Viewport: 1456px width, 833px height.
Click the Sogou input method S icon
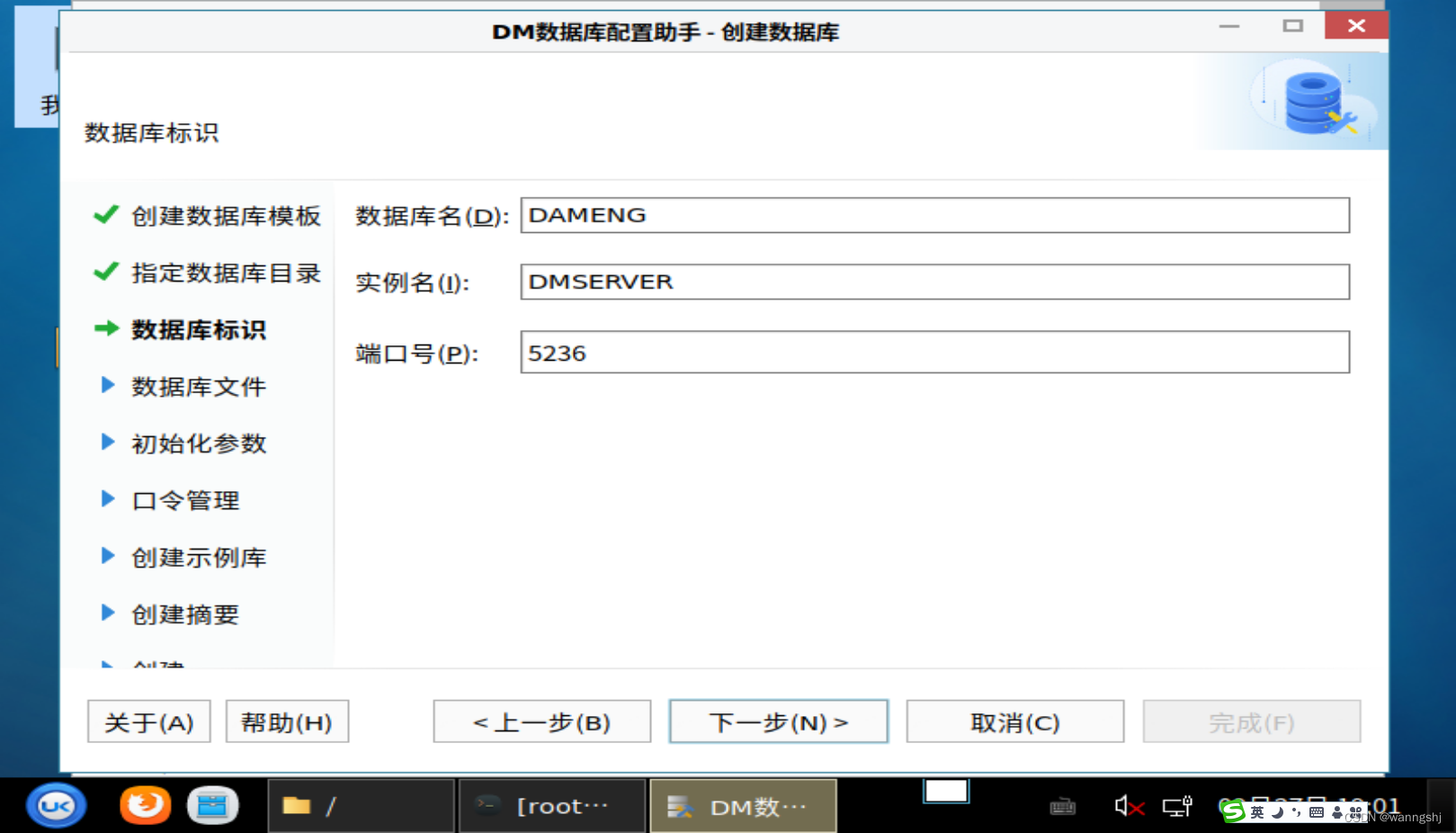pos(1234,811)
